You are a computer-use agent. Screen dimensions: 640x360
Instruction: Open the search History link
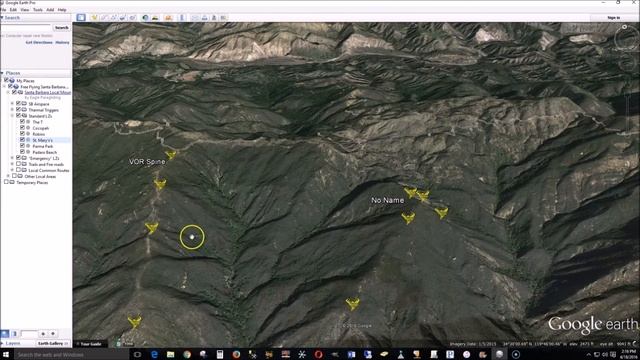pos(62,42)
